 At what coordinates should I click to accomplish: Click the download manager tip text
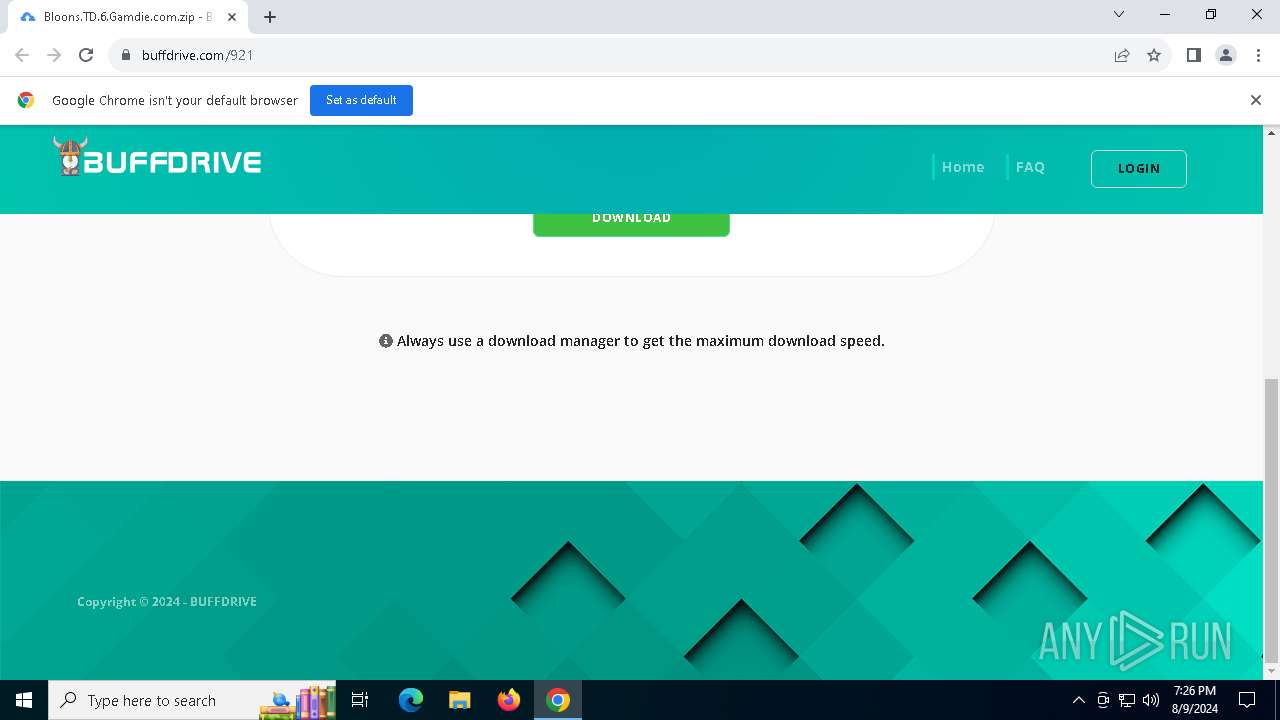click(641, 341)
